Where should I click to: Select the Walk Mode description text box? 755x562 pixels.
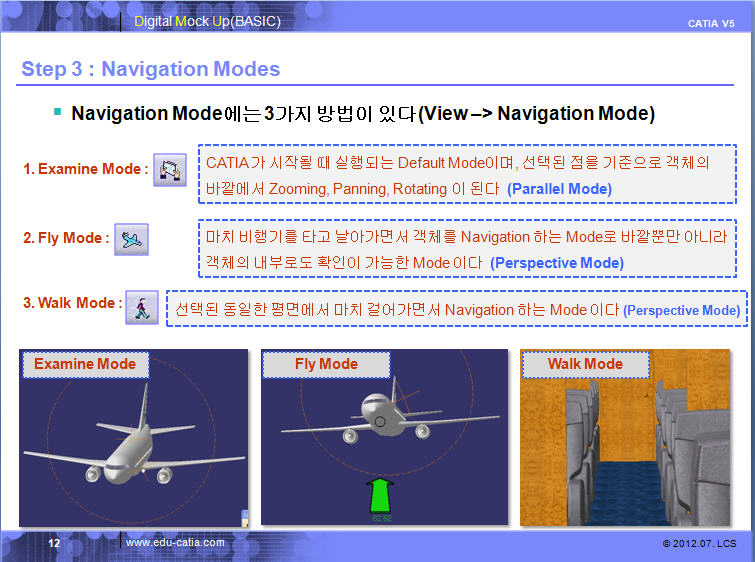(x=456, y=310)
